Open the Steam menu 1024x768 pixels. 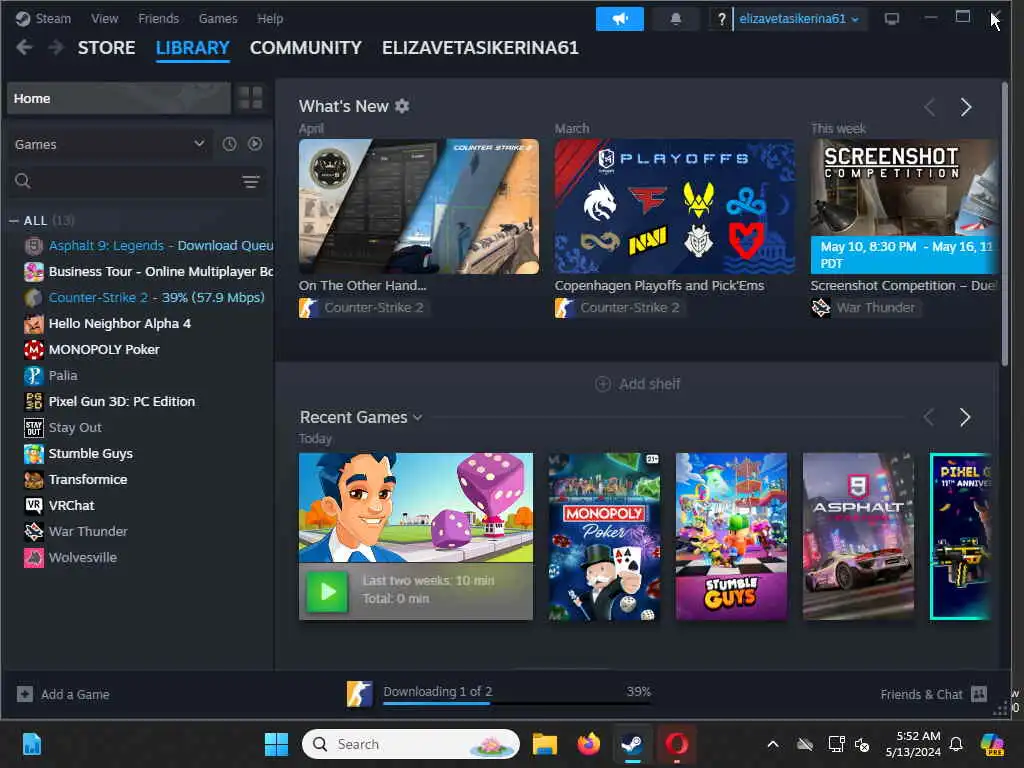44,18
